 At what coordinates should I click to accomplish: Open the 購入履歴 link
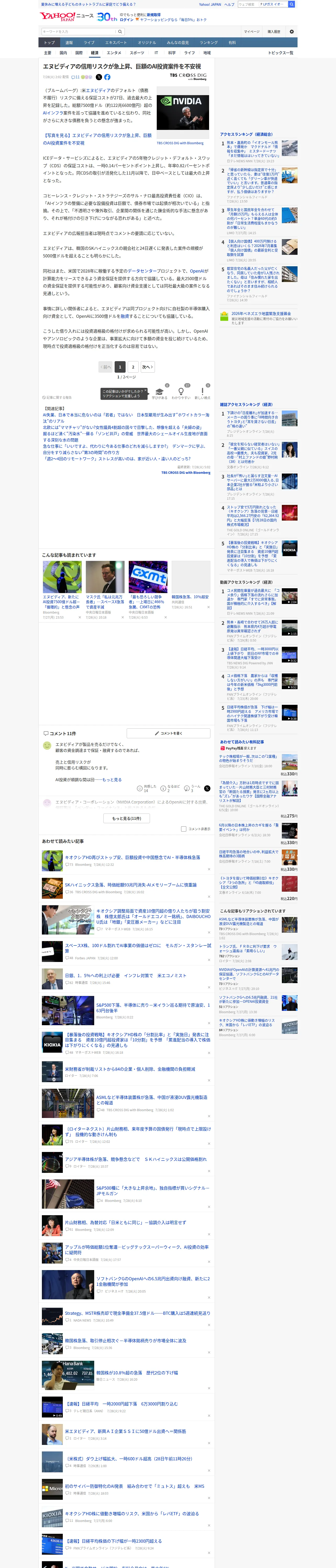[274, 32]
